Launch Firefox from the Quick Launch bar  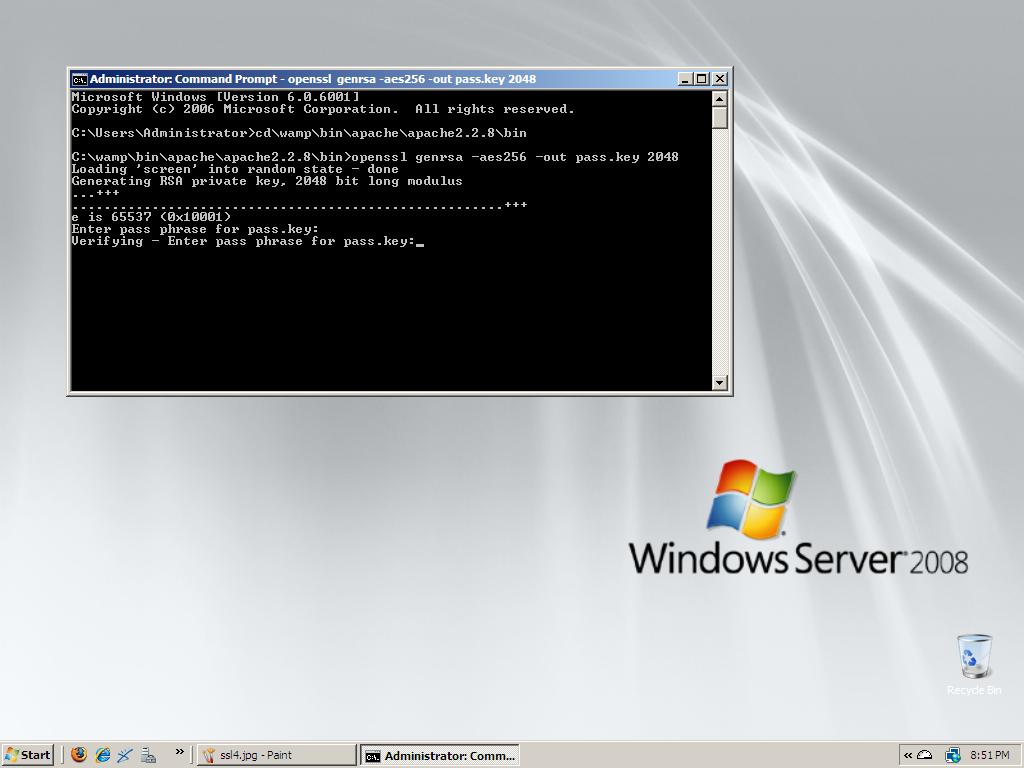(79, 755)
